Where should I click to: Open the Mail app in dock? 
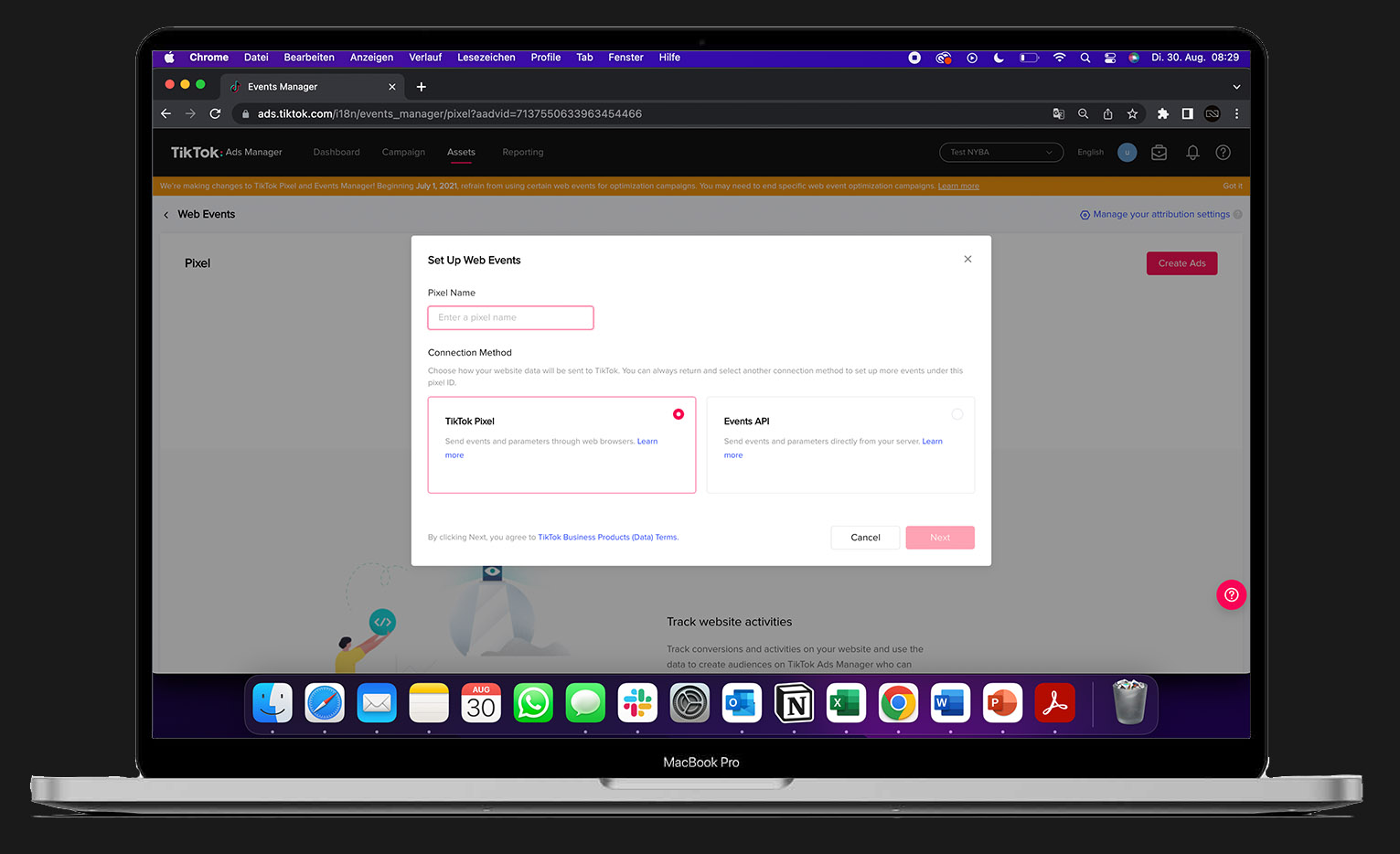point(377,703)
